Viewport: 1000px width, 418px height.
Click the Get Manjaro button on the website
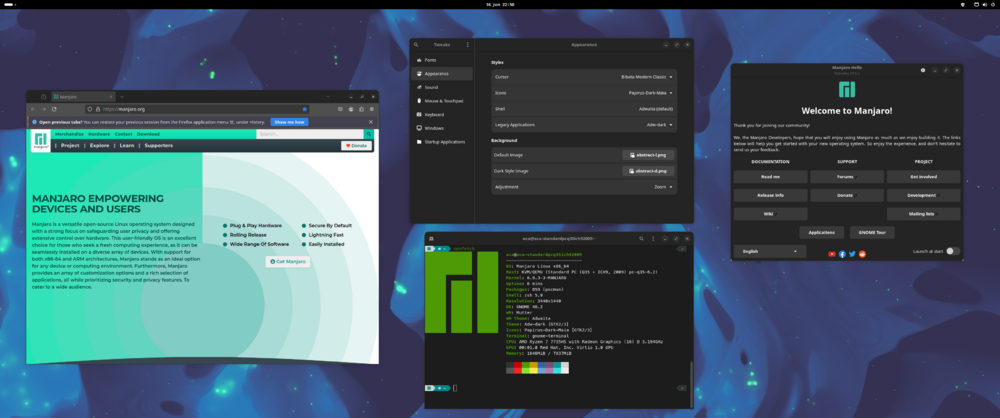tap(288, 262)
